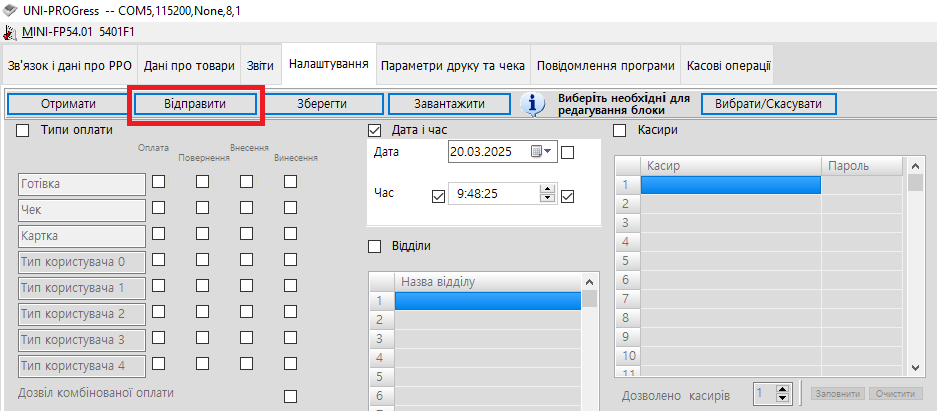Check Картка Внесення checkbox
Viewport: 937px width, 411px height.
click(246, 234)
